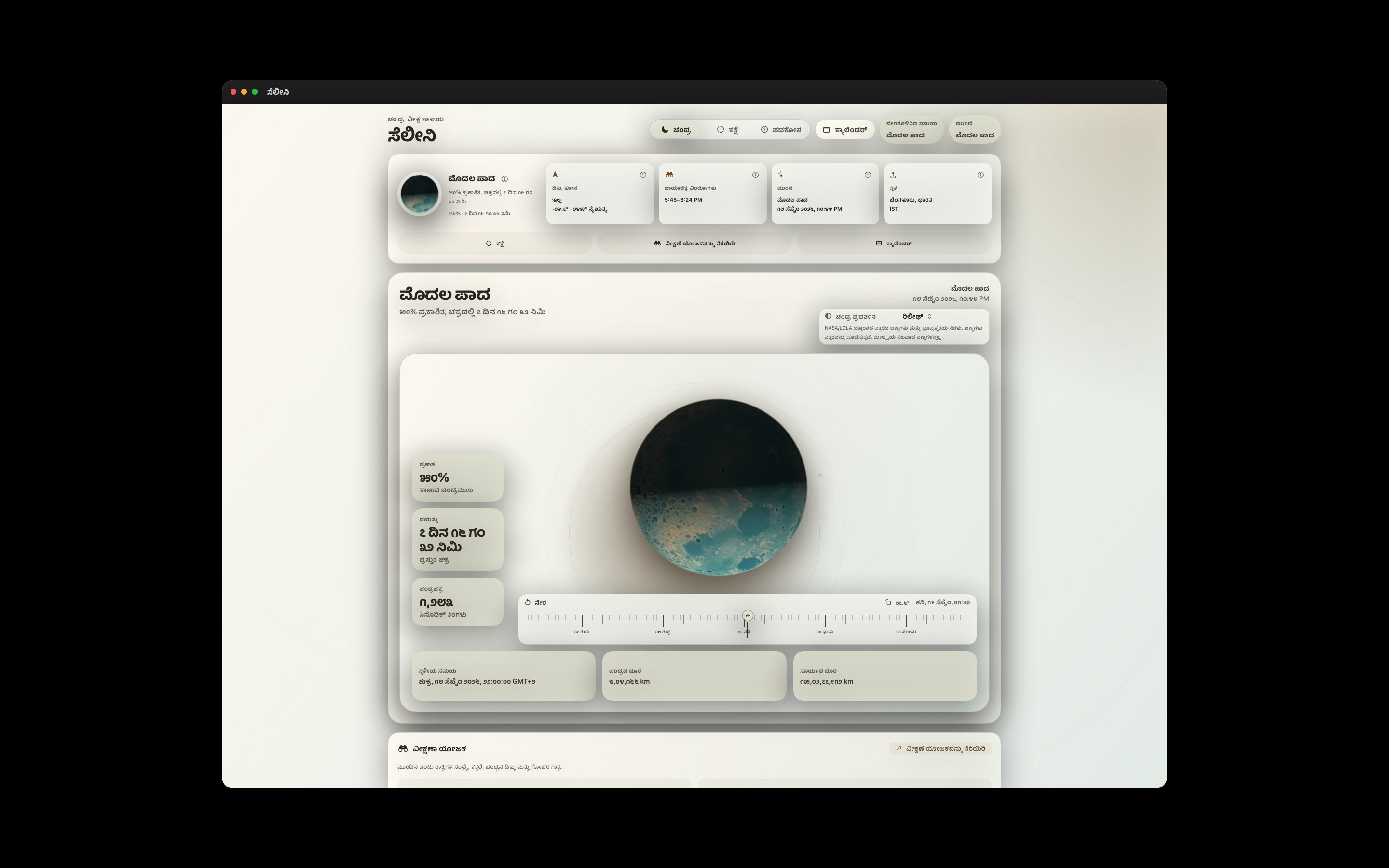Open info icon on ಸ್ಥಳ card
The image size is (1389, 868).
[x=980, y=175]
